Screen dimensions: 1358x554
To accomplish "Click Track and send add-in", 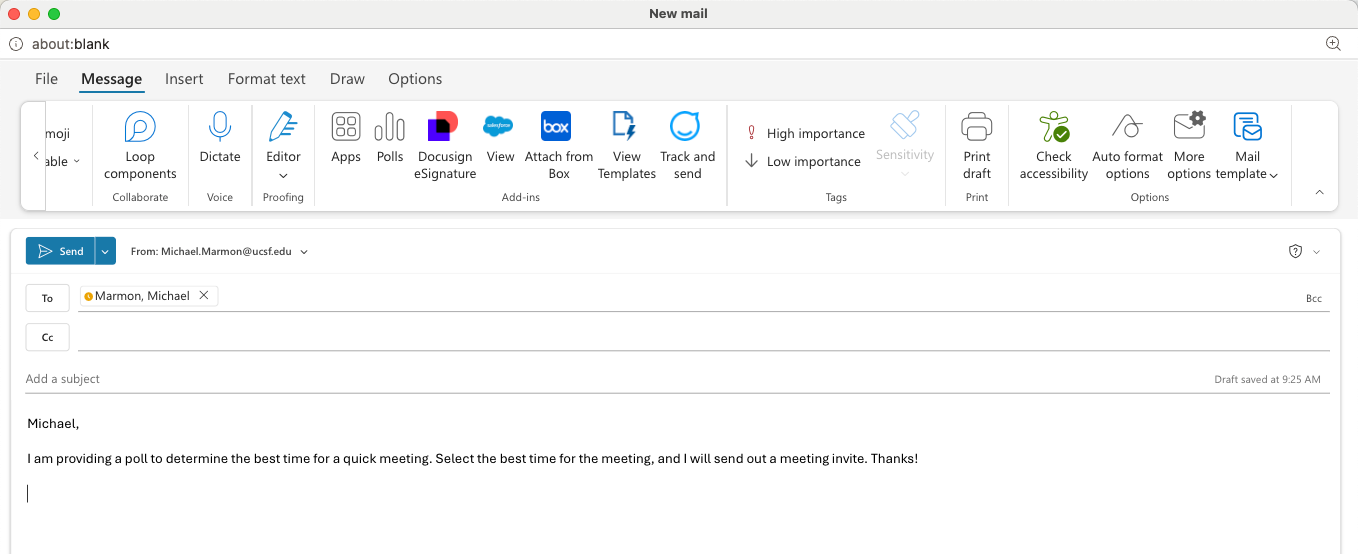I will tap(687, 145).
